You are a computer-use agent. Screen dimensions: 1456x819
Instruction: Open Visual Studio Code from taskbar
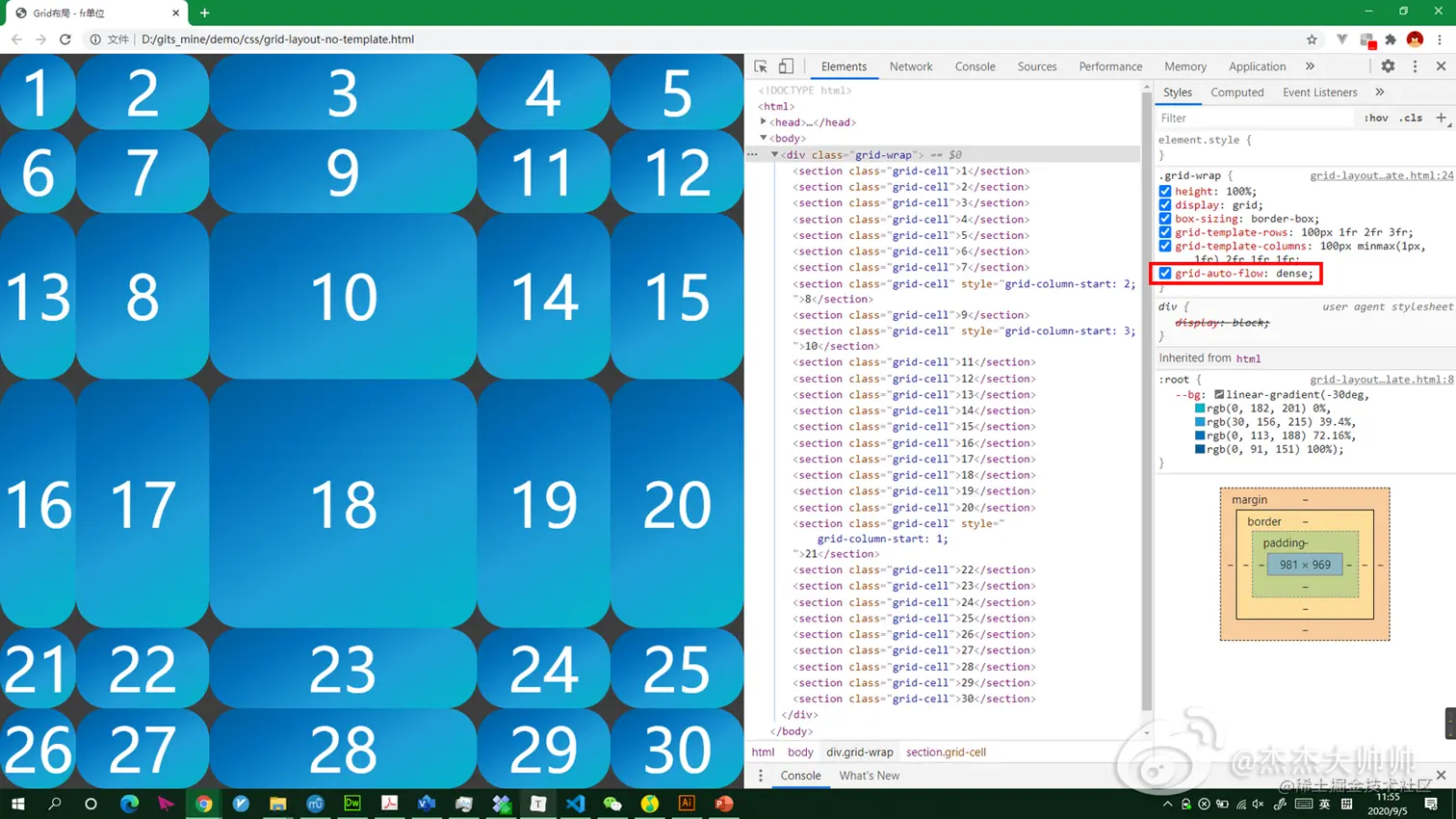click(575, 804)
